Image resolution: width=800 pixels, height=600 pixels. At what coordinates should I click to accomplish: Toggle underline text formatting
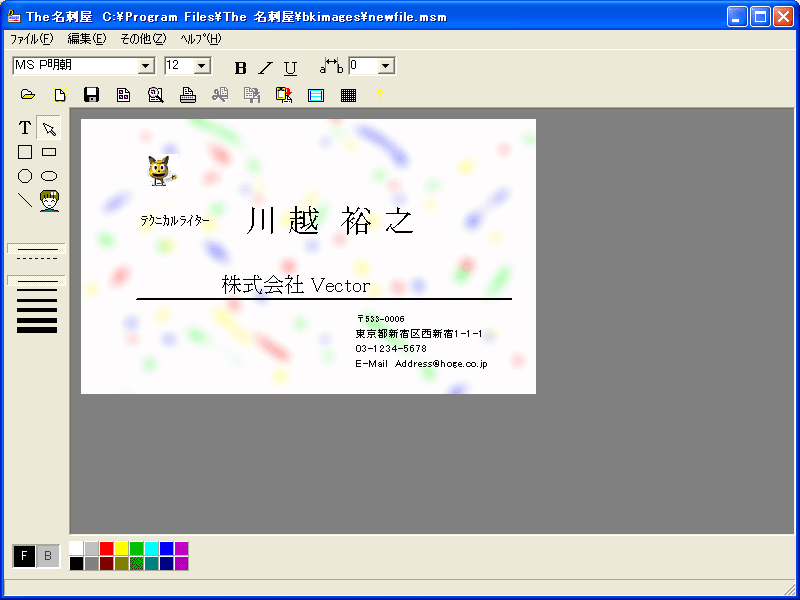pyautogui.click(x=290, y=68)
